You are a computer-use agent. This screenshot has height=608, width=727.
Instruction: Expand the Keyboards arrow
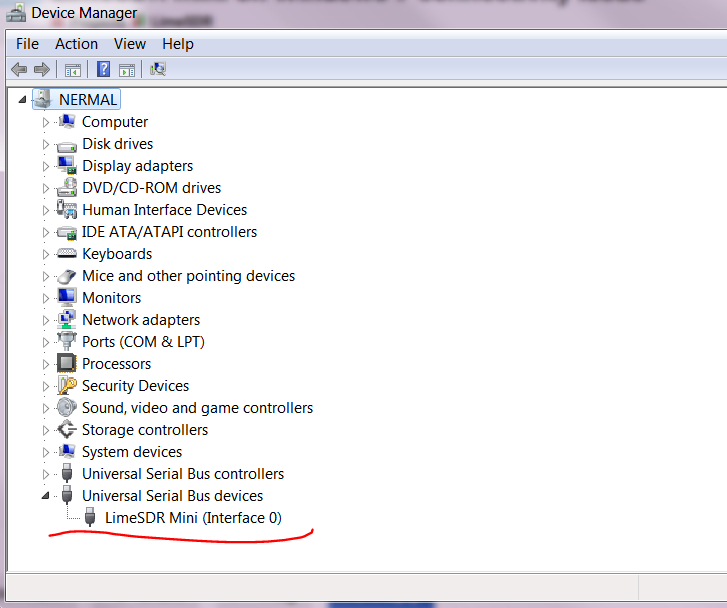coord(45,254)
